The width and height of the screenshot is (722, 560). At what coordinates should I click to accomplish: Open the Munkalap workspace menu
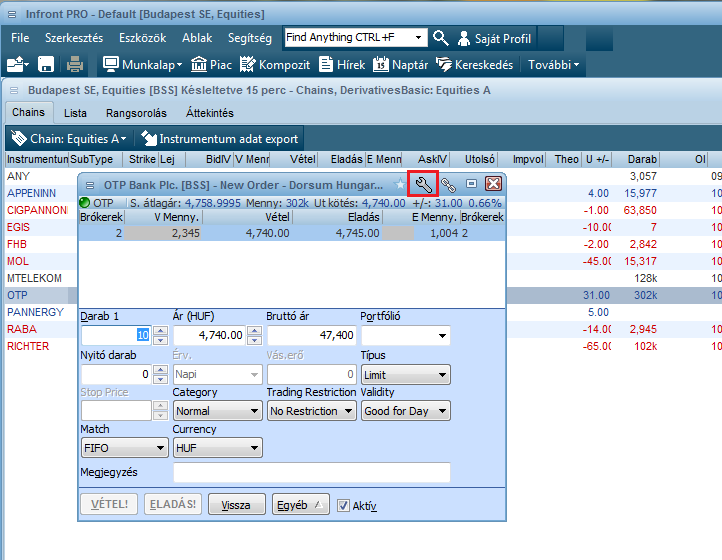pyautogui.click(x=142, y=65)
